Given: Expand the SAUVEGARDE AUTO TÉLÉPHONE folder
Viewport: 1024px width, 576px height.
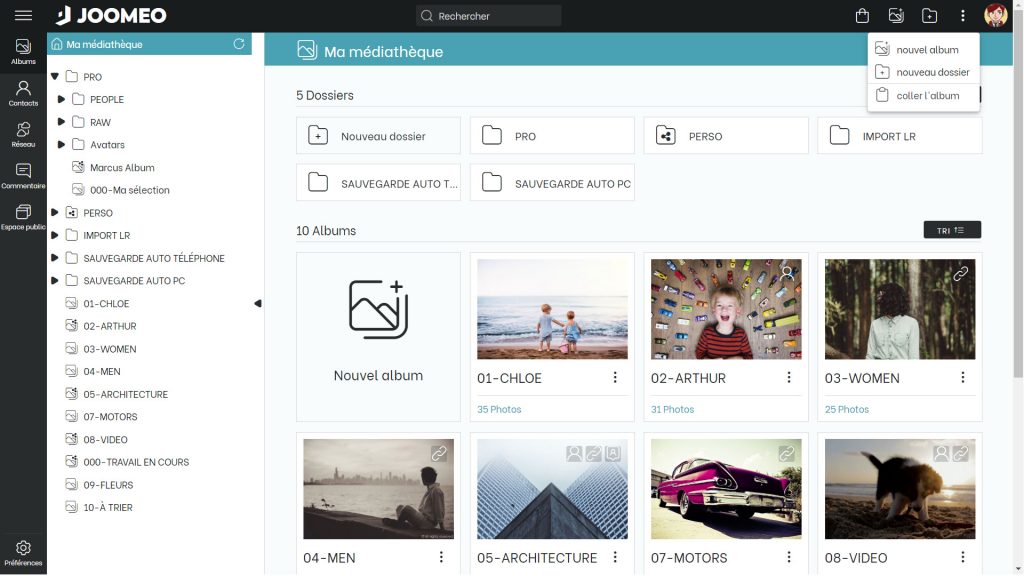Looking at the screenshot, I should (x=55, y=258).
